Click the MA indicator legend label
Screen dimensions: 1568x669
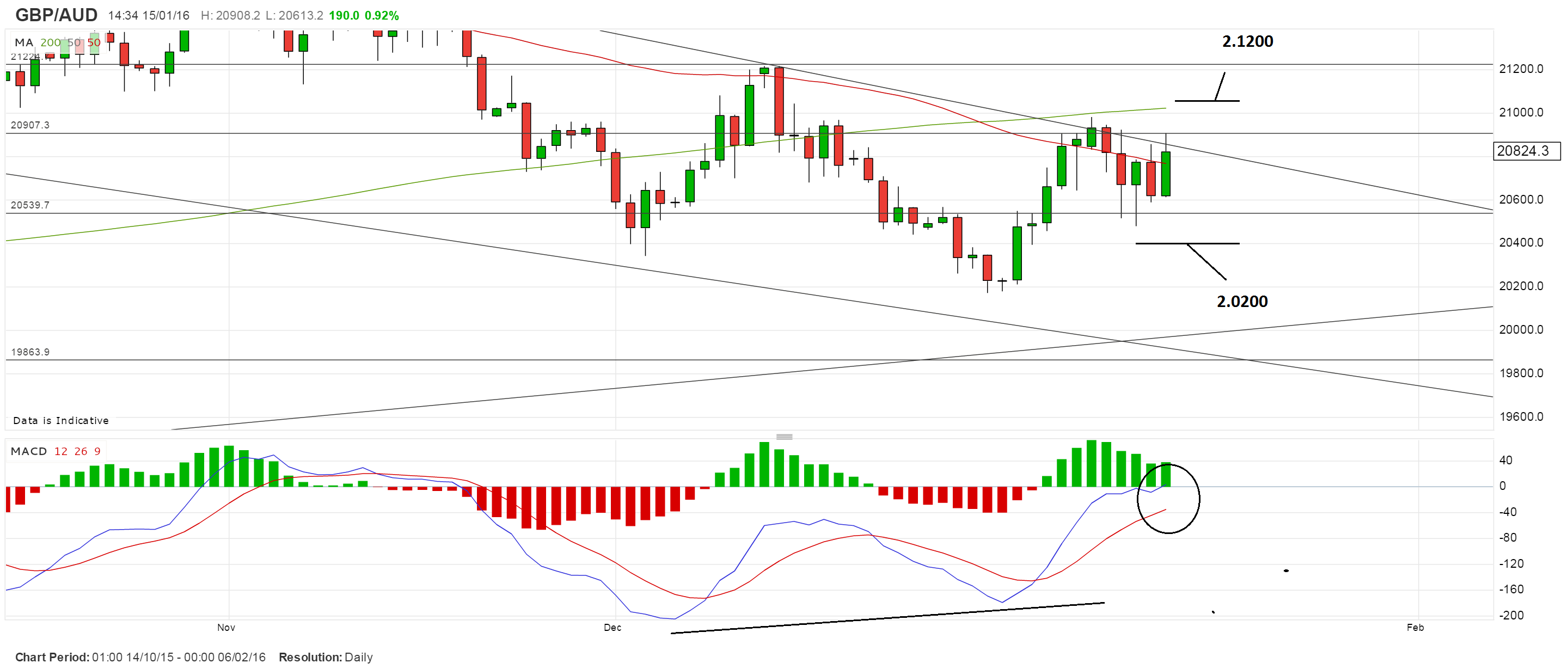[x=24, y=42]
